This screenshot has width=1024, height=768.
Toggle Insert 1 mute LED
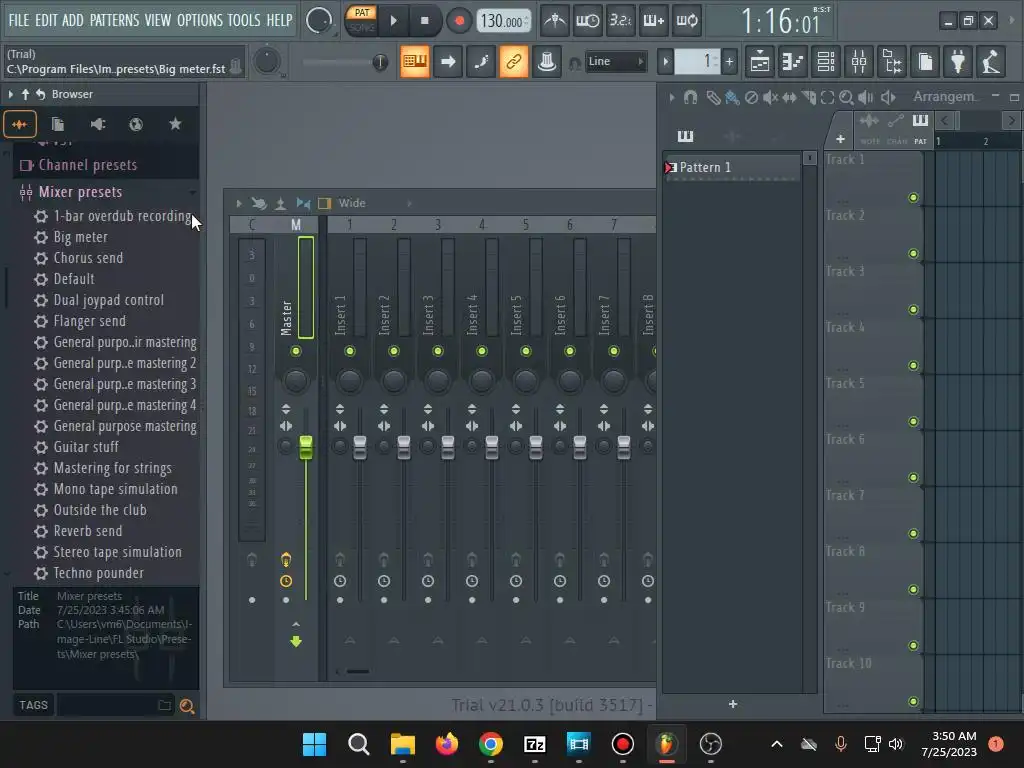350,351
